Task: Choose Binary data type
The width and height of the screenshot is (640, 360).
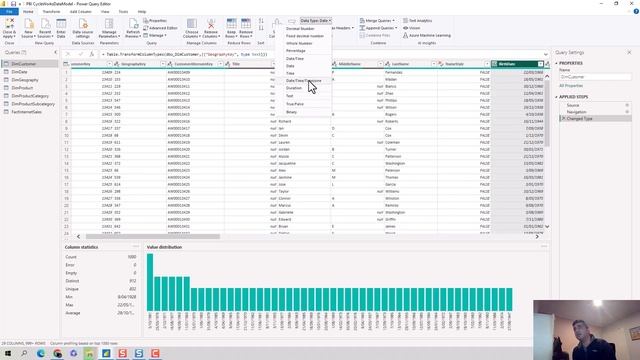Action: point(291,112)
